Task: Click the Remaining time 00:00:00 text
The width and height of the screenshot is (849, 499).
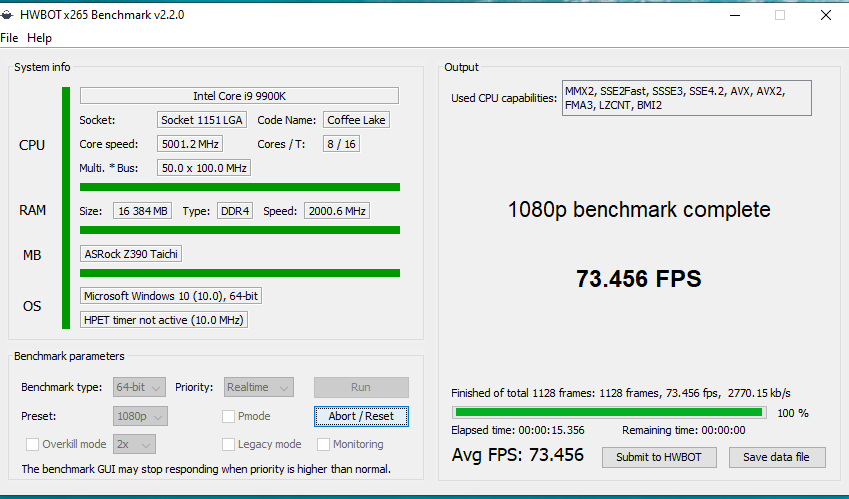Action: click(x=684, y=430)
